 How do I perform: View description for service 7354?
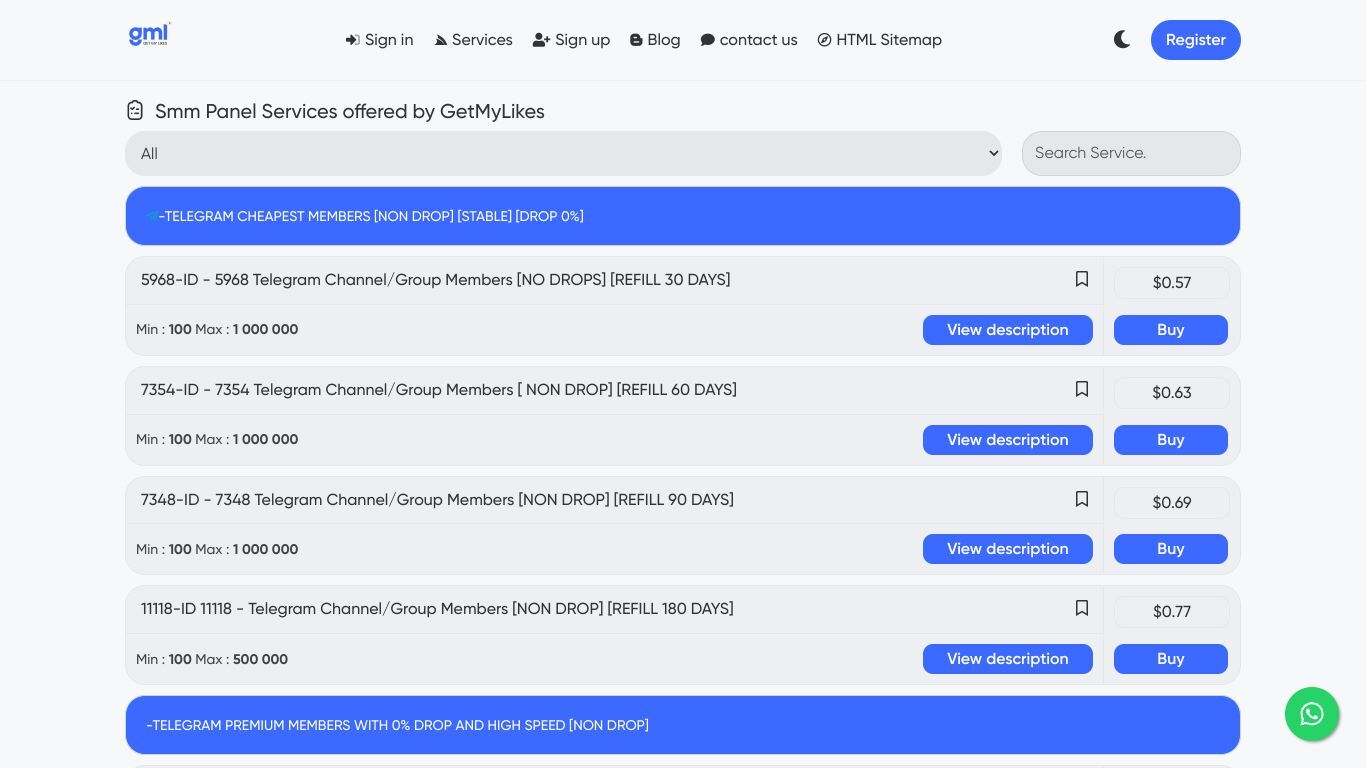point(1007,440)
